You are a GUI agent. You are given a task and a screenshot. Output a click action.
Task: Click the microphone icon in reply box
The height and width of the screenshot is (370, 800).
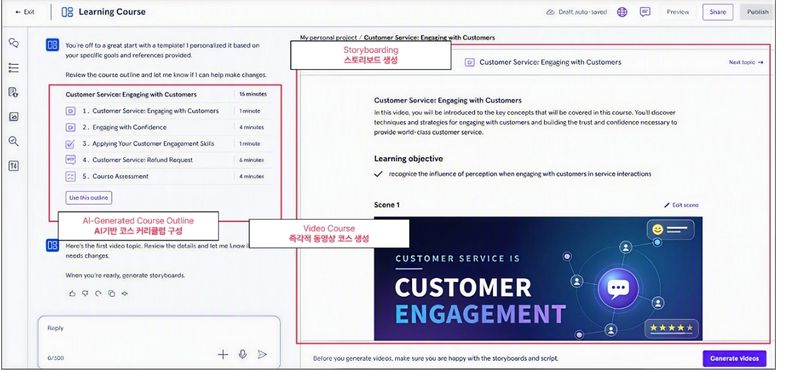pos(243,354)
